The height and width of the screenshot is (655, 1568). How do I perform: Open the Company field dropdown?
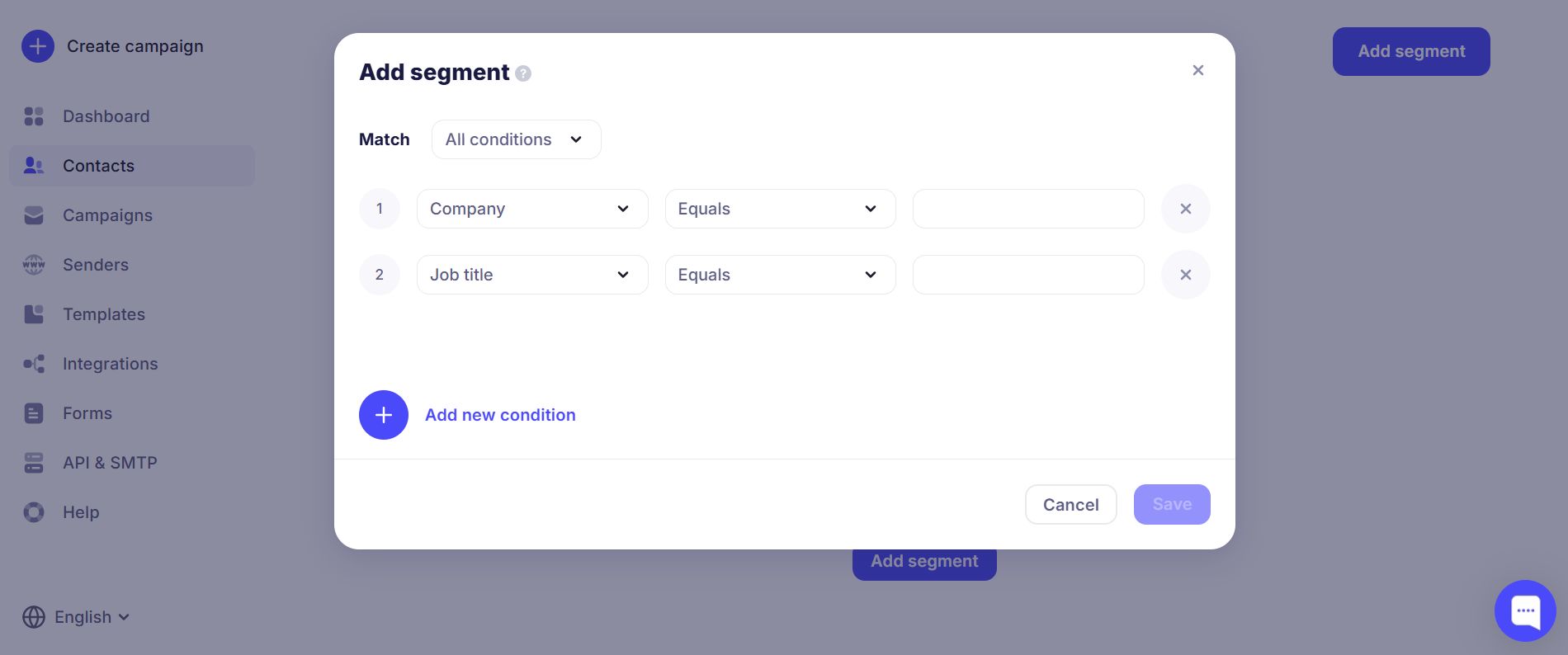532,209
